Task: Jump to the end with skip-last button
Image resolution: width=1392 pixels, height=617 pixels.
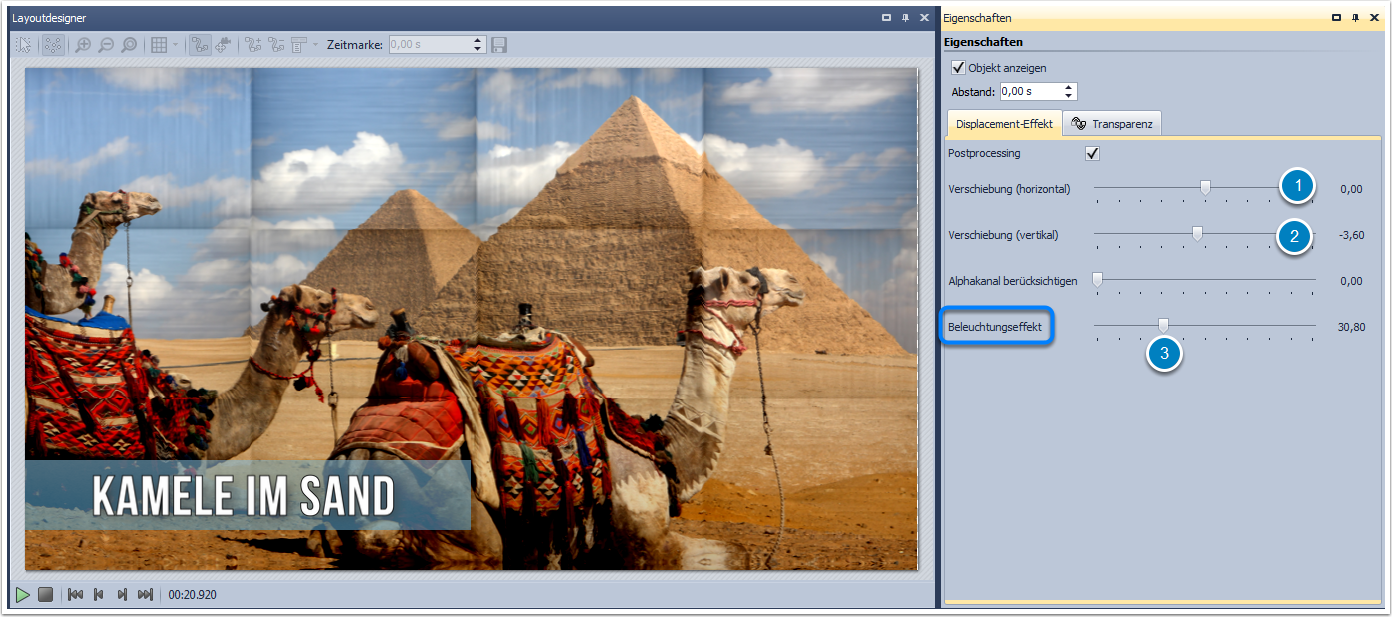Action: (145, 595)
